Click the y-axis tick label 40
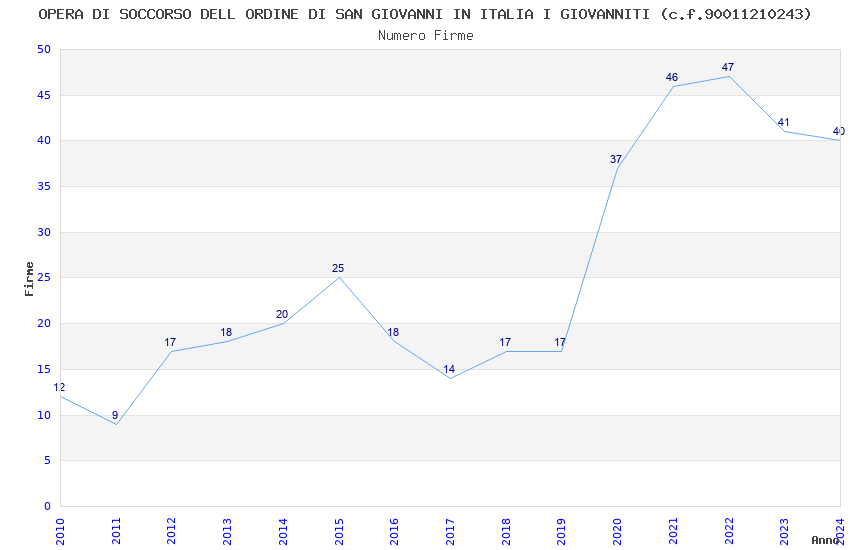 pos(44,140)
